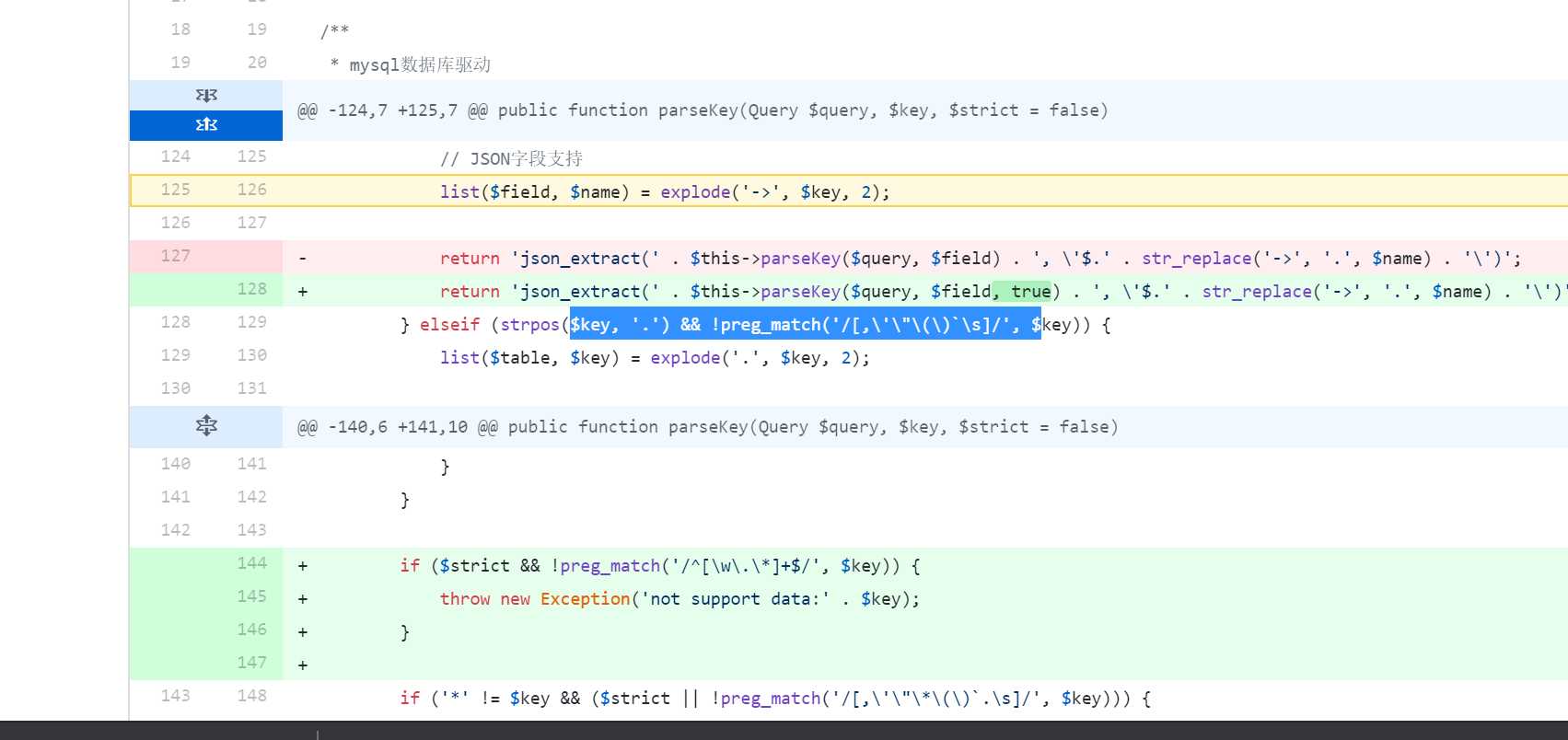Screen dimensions: 1568x740
Task: Click the 'elseif (strpos(' keyword on line 129
Action: point(494,325)
